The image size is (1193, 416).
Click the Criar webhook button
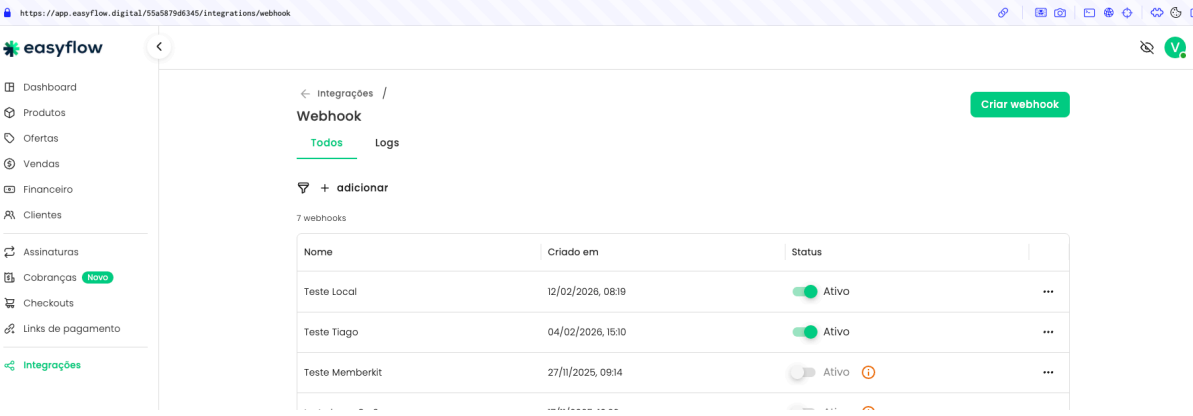tap(1019, 105)
